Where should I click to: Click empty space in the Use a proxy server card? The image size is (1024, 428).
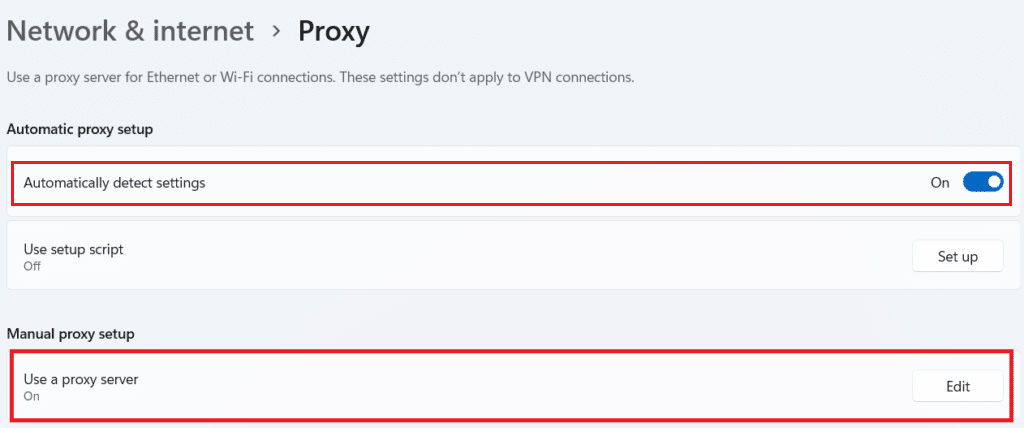tap(500, 386)
